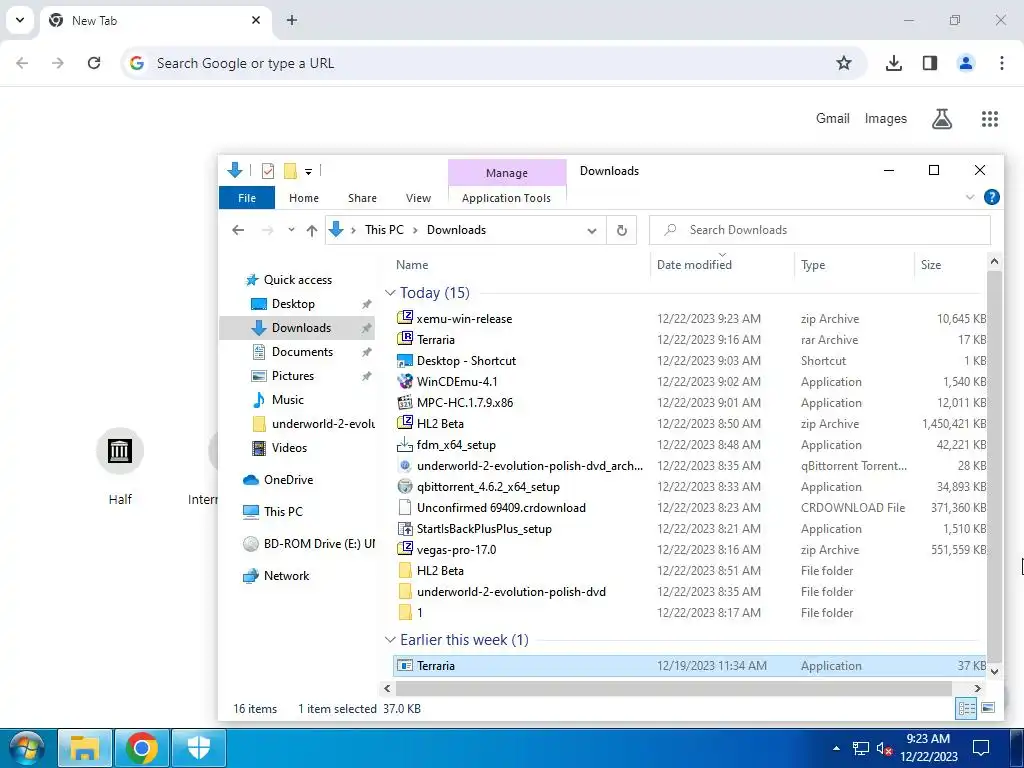Open the Application Tools tab
The image size is (1024, 768).
click(506, 198)
